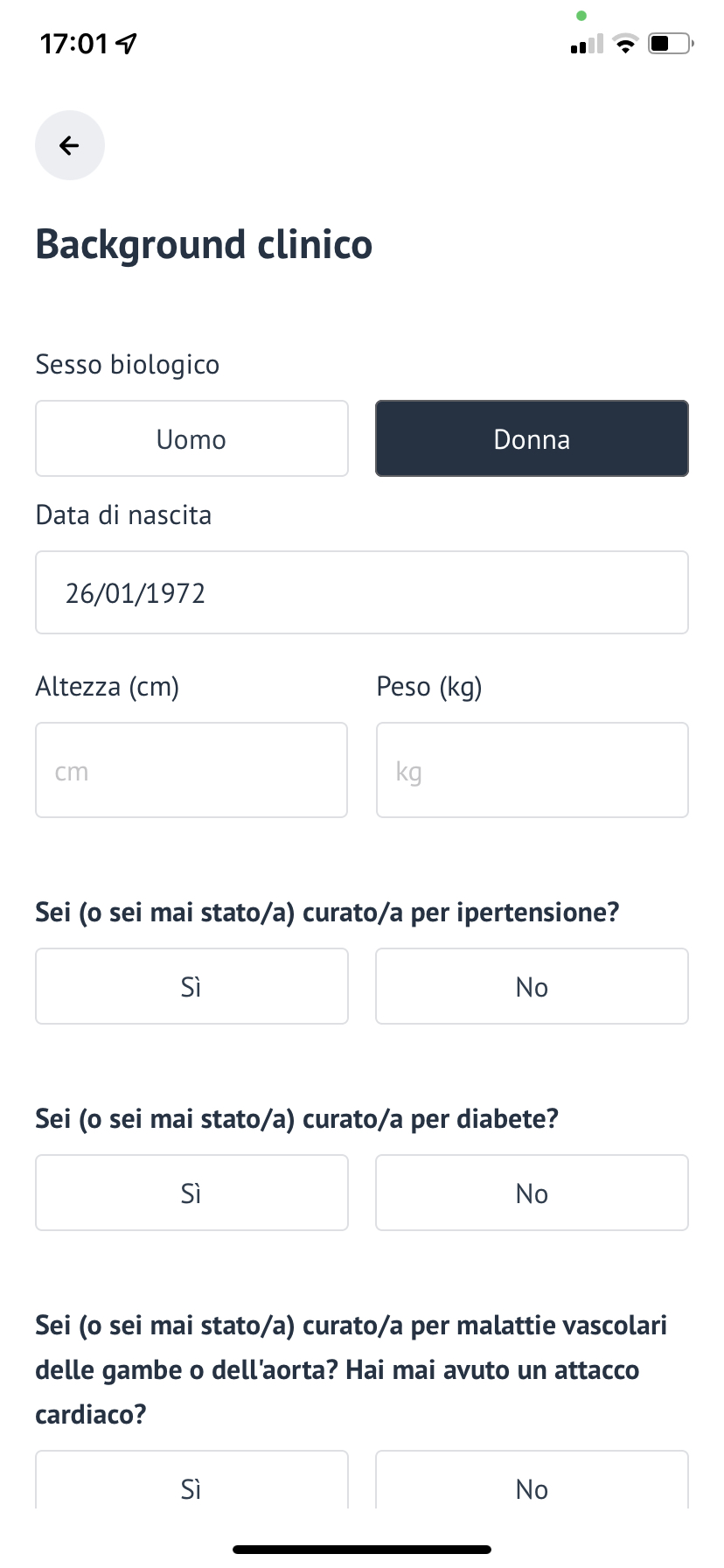Tap the home indicator bar at bottom

[362, 1549]
